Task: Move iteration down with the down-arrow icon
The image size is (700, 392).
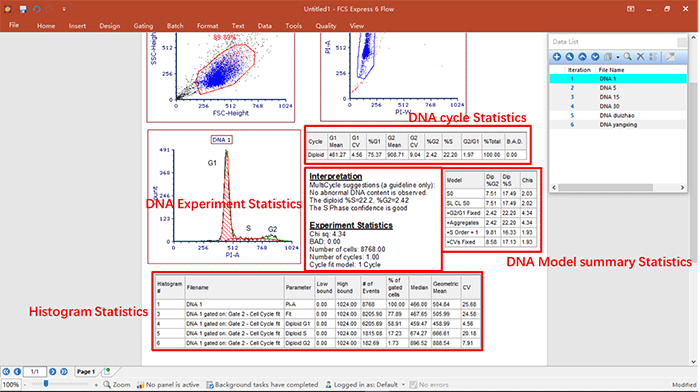Action: [595, 57]
